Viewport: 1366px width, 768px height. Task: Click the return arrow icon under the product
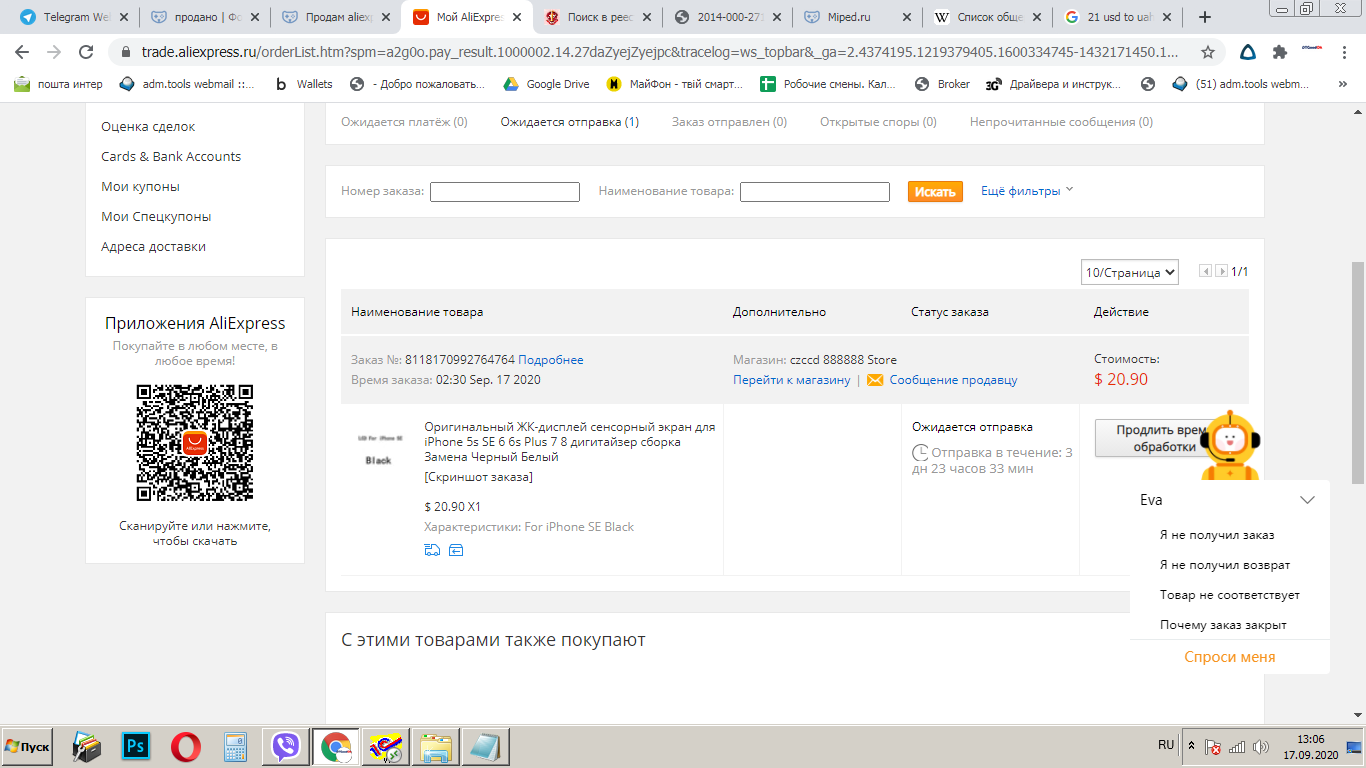456,549
